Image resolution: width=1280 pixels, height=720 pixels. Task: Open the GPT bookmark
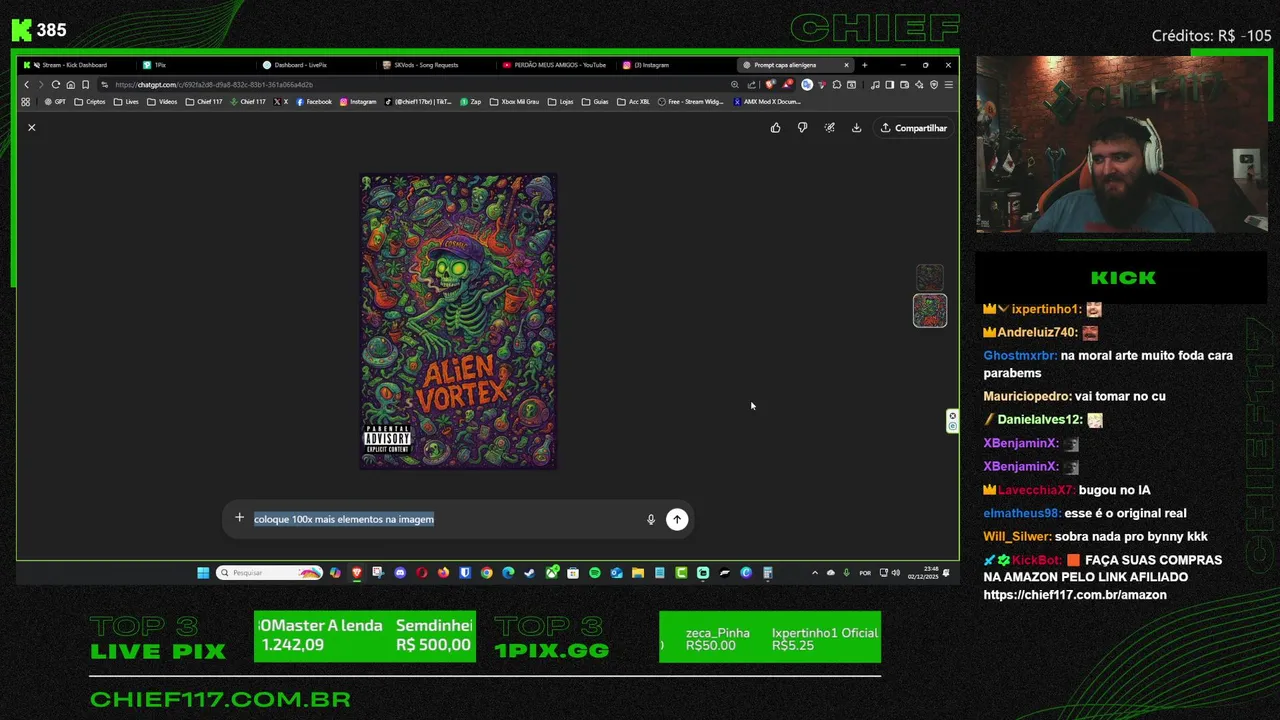click(x=55, y=102)
